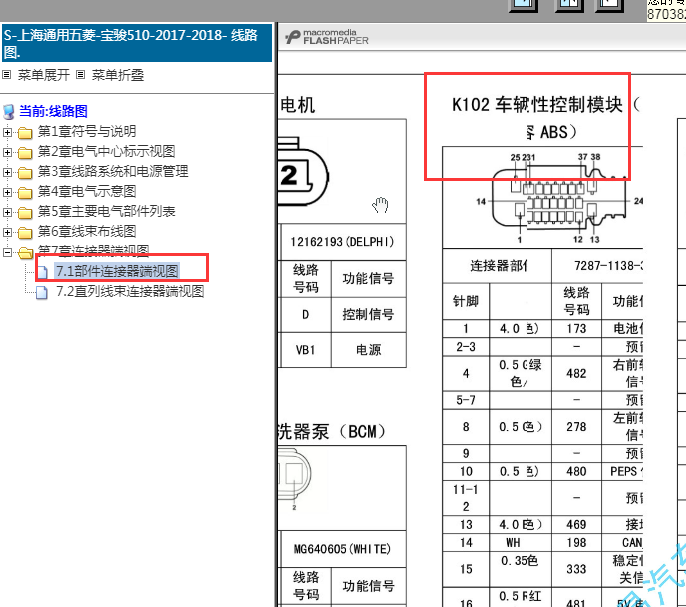Click the folder icon of 第3章线路系统和电源管理

[x=25, y=172]
